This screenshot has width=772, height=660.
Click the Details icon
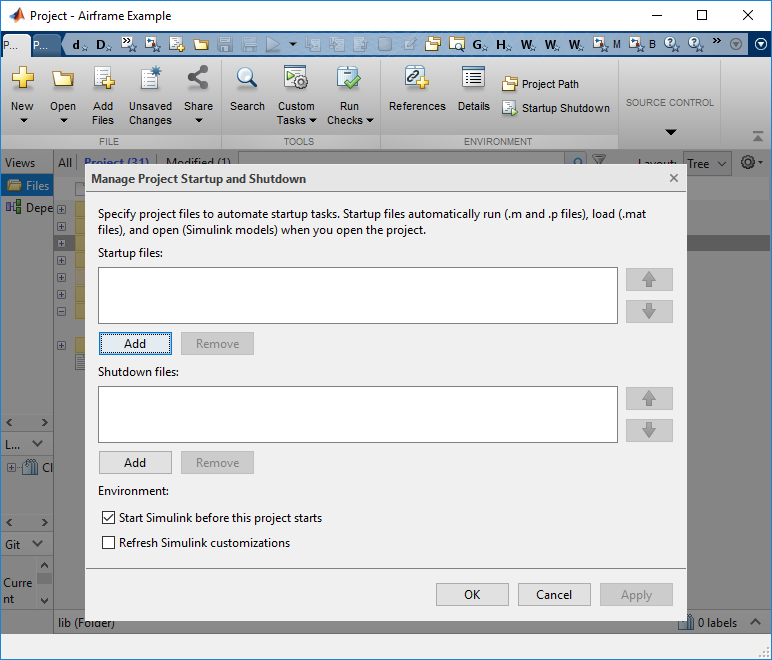click(x=473, y=80)
